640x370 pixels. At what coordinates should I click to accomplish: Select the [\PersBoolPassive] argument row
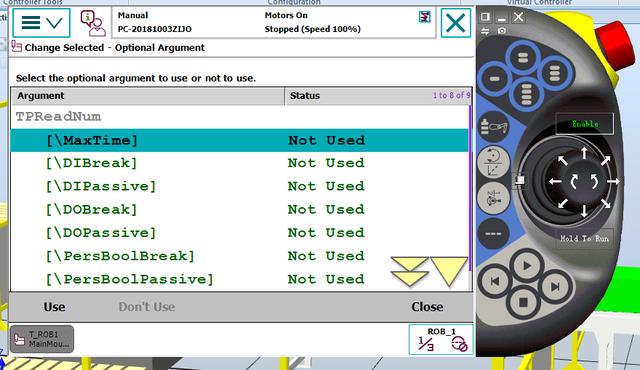pos(239,279)
